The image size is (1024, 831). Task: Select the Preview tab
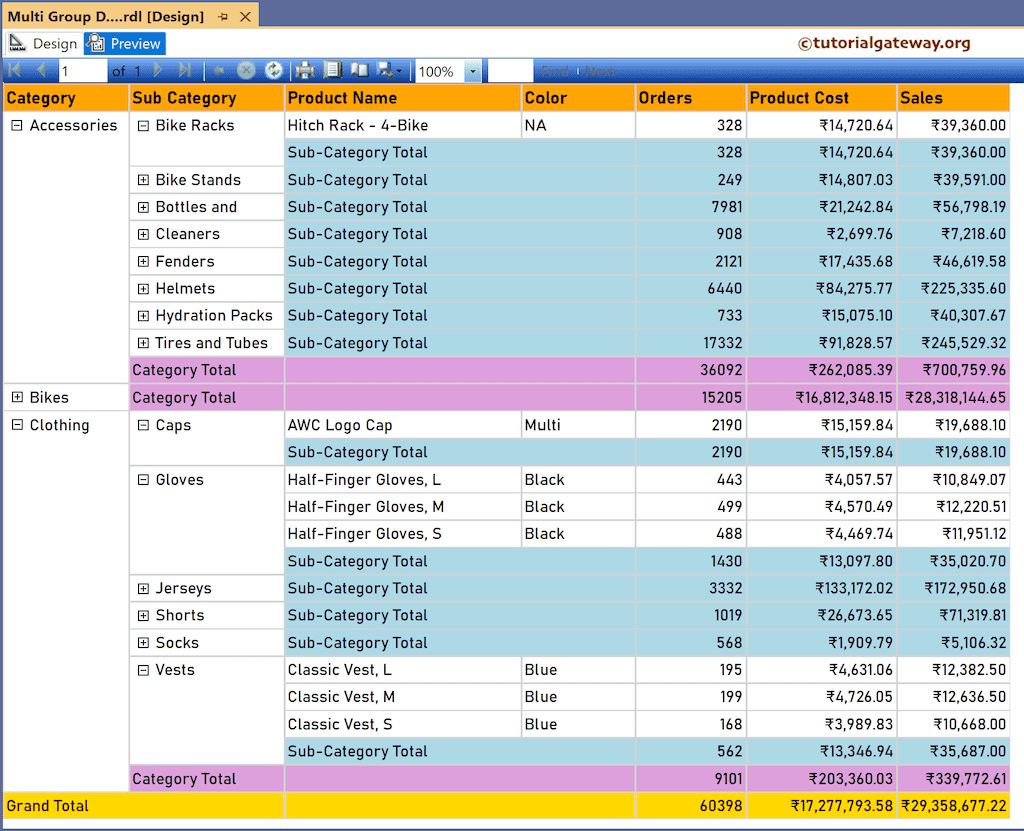point(123,43)
